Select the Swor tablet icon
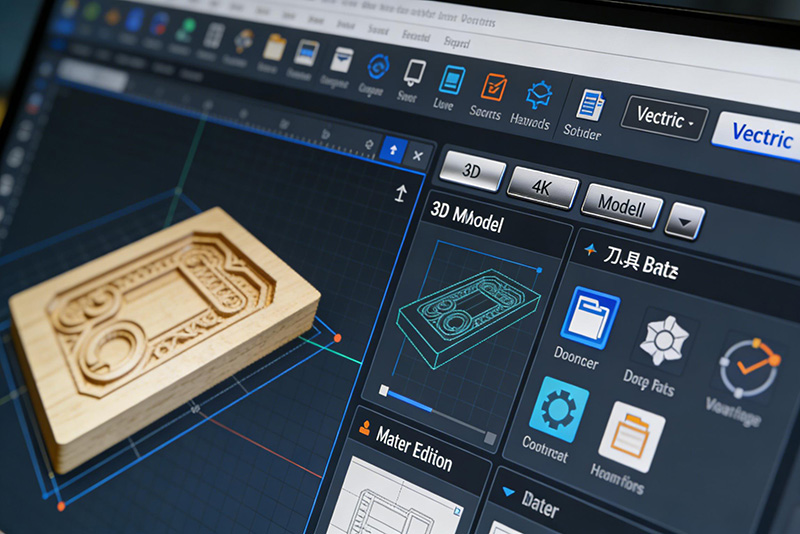The image size is (800, 534). (x=415, y=73)
